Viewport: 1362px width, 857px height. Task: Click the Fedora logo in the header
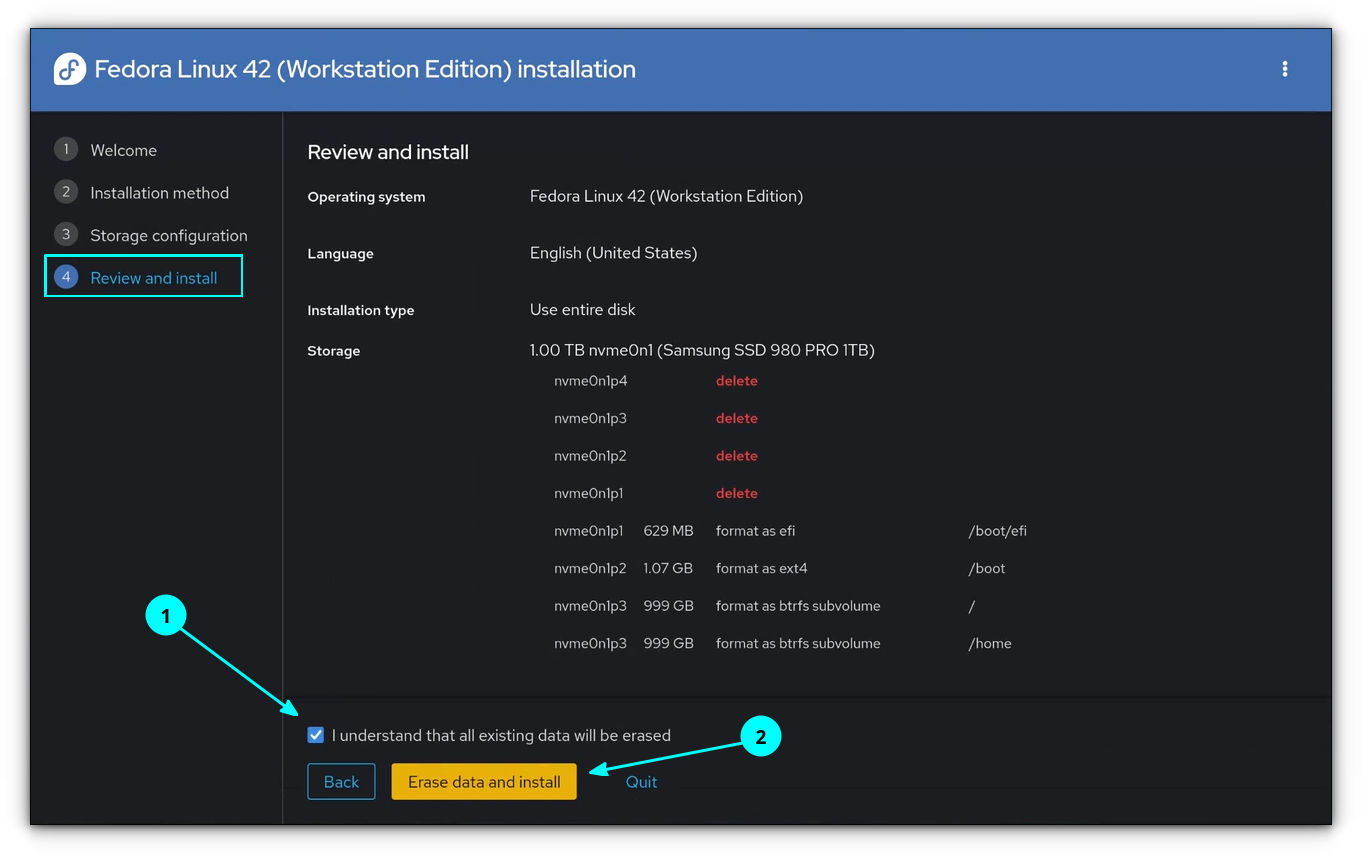point(69,69)
